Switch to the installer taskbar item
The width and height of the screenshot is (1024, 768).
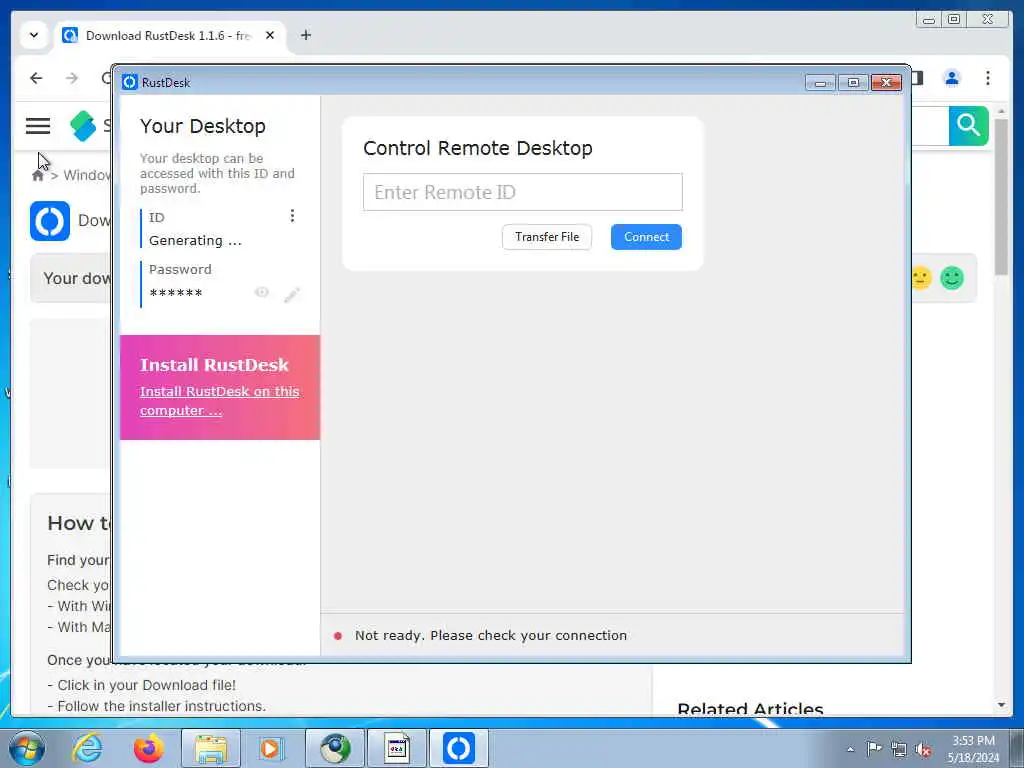396,748
